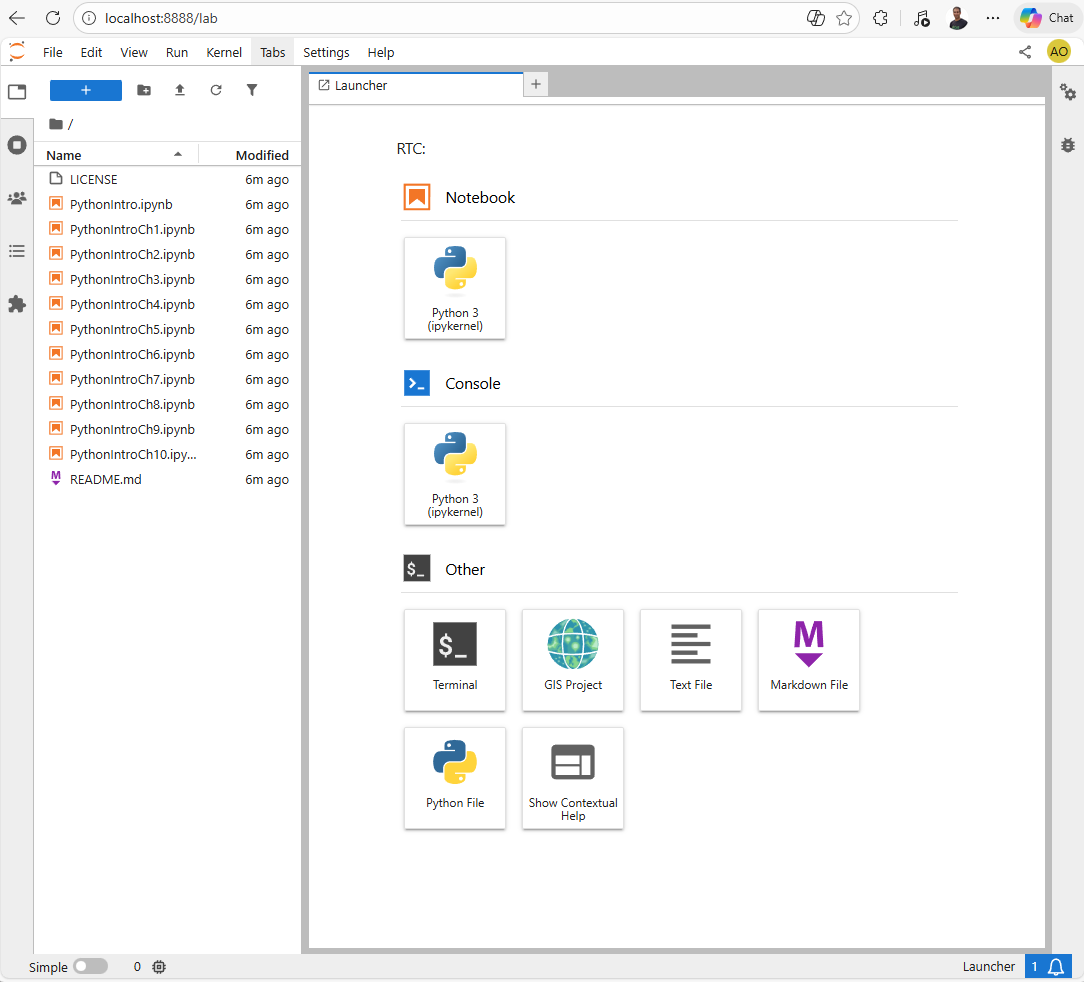
Task: Click the blue New Launcher plus button
Action: 86,90
